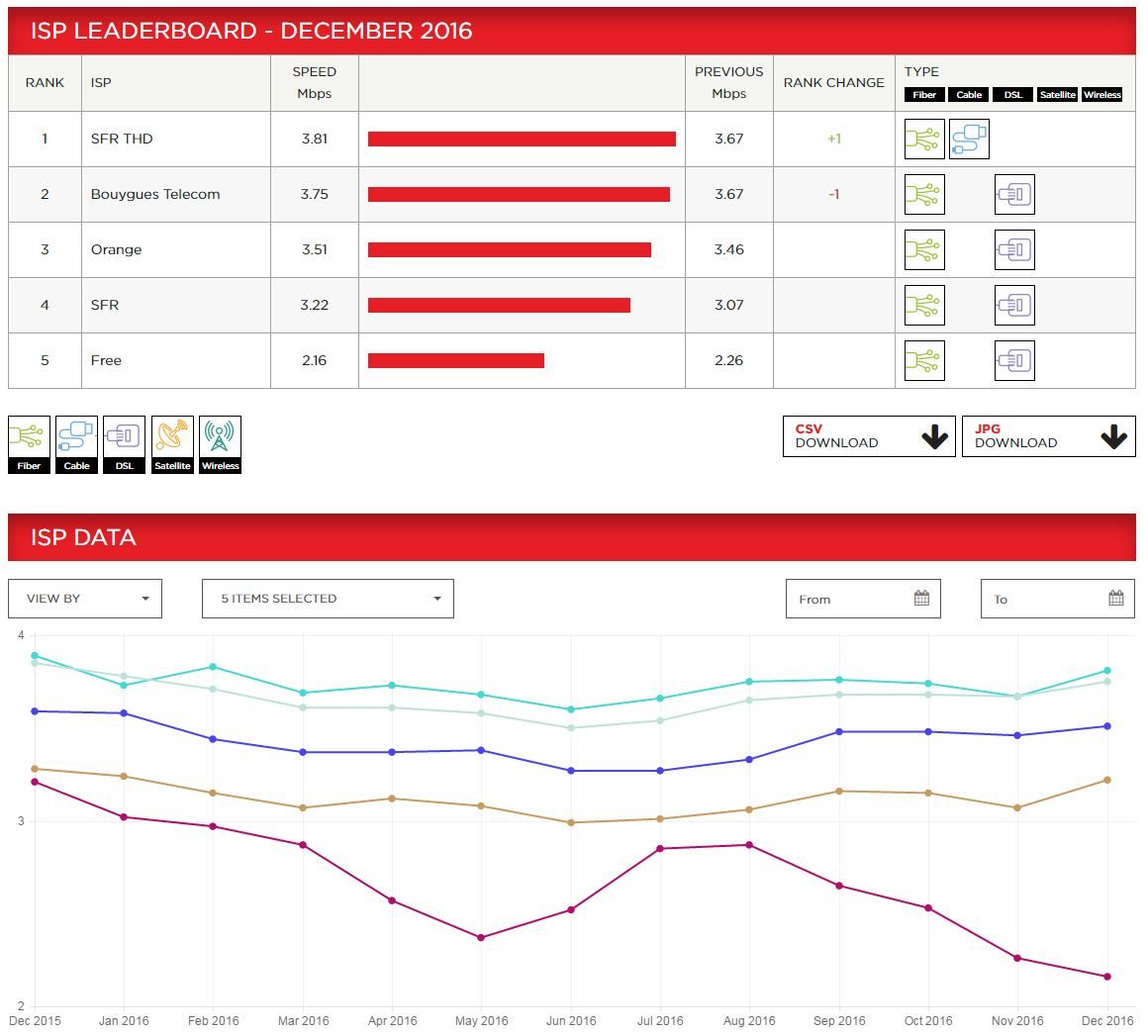Click the 'Dec 2015' axis label
Viewport: 1148px width, 1036px height.
click(36, 1020)
